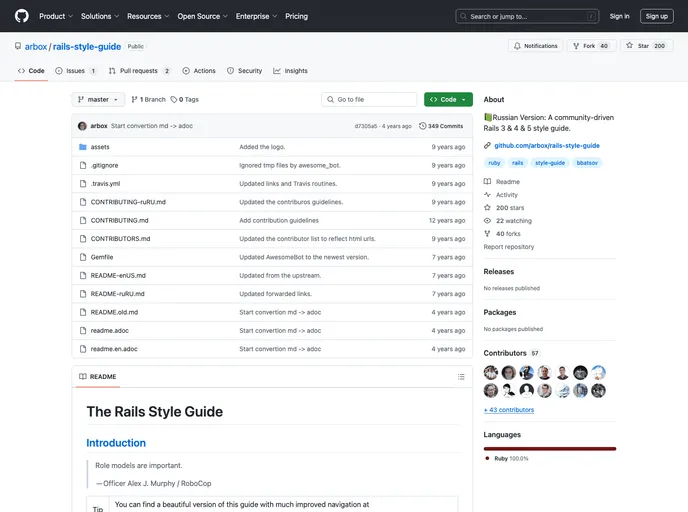The height and width of the screenshot is (512, 688).
Task: Click the Ruby language bar
Action: tap(550, 448)
